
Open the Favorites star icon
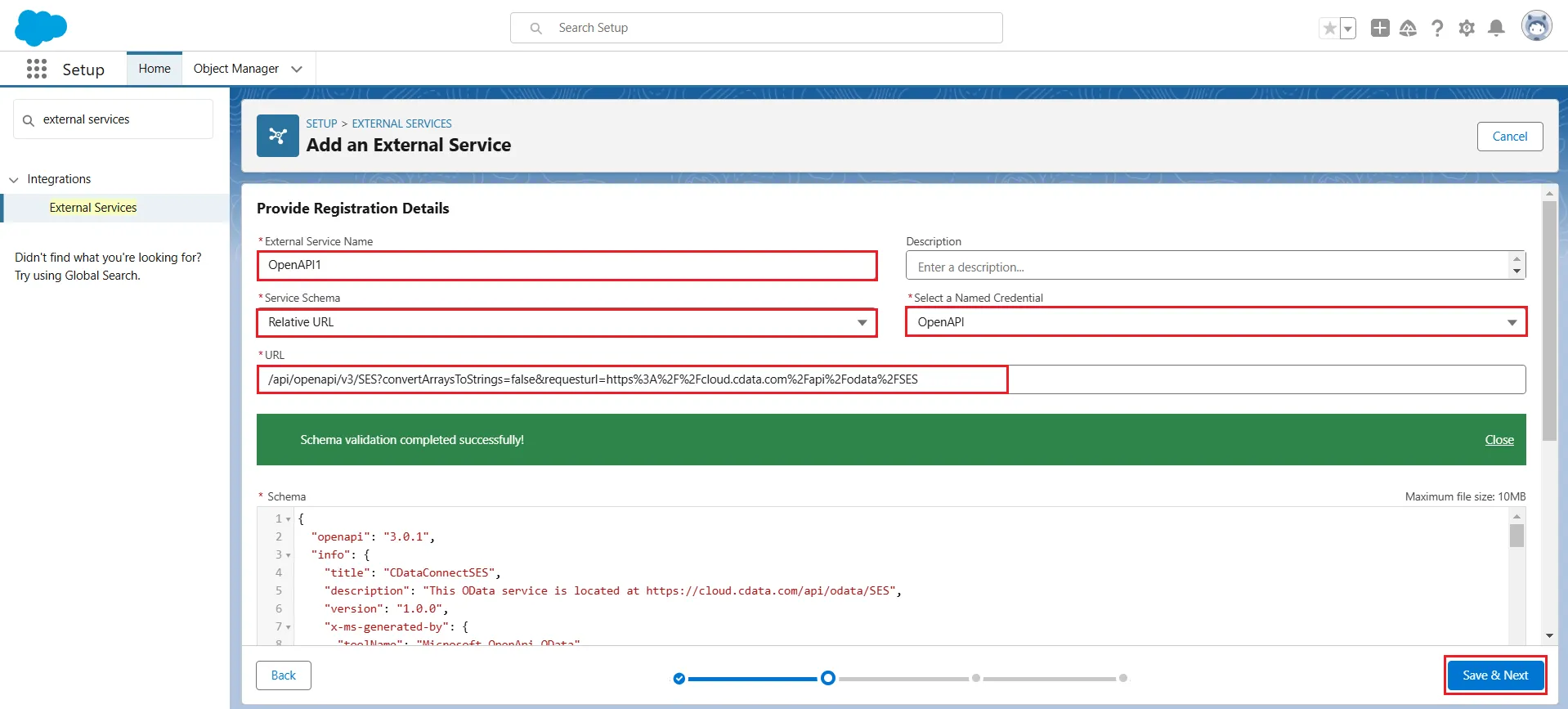[x=1329, y=29]
